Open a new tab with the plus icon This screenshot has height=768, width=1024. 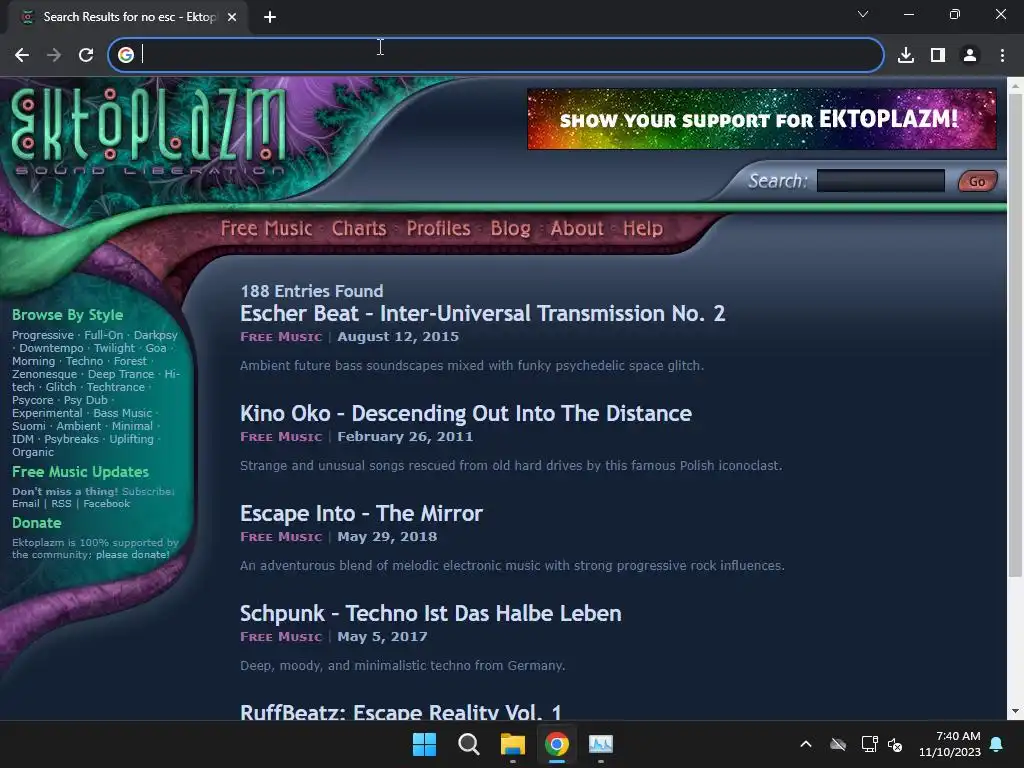tap(270, 17)
